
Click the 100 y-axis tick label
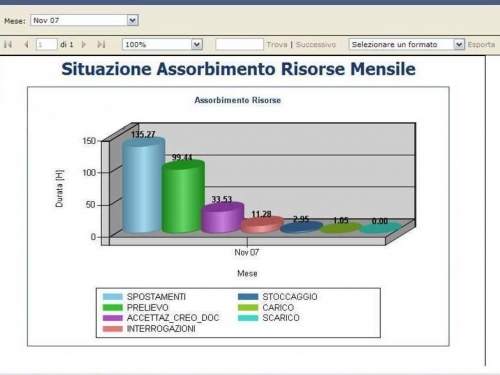(89, 173)
